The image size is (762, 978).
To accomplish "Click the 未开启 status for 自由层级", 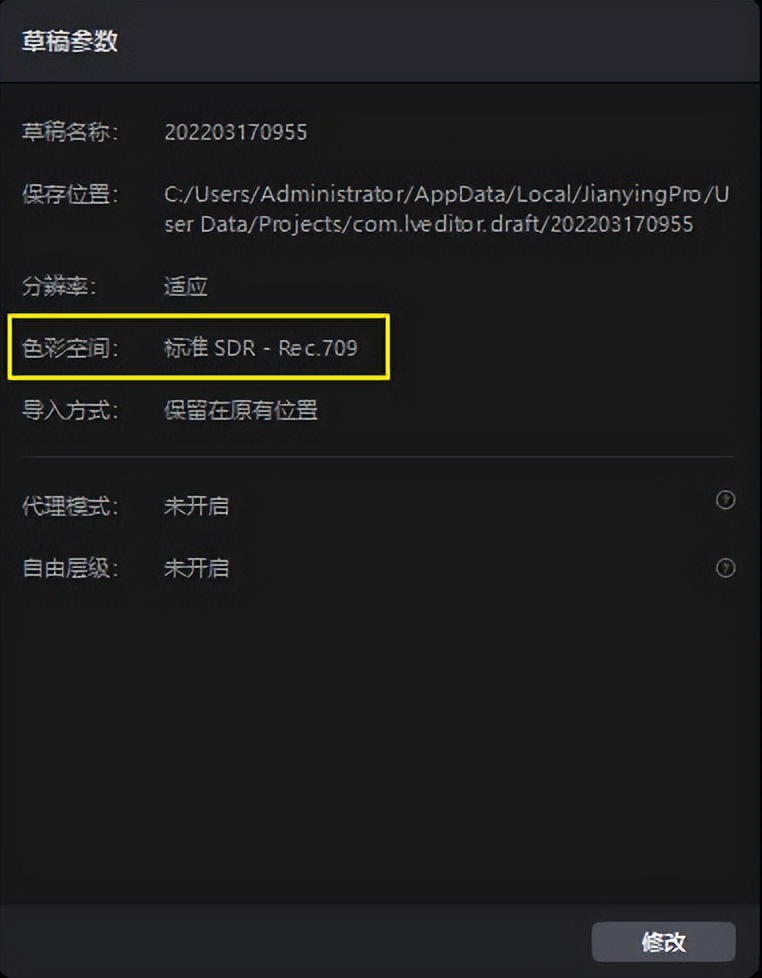I will pyautogui.click(x=196, y=568).
